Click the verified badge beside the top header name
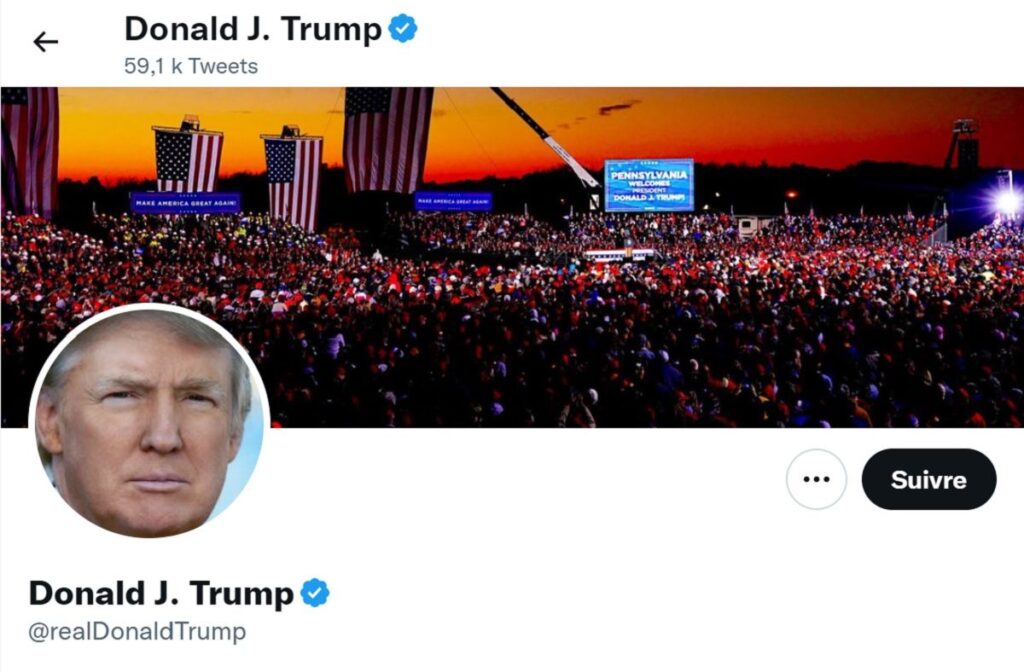The width and height of the screenshot is (1024, 672). [x=403, y=29]
